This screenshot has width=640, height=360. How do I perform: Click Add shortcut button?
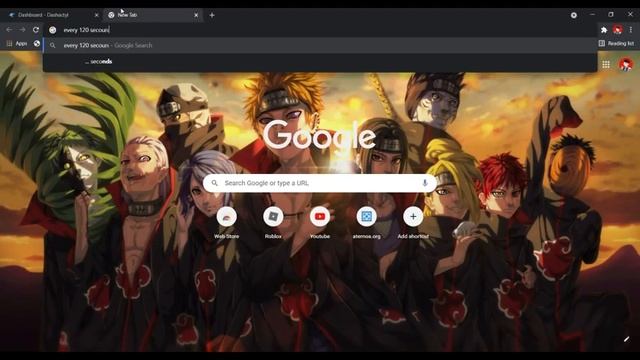tap(413, 222)
